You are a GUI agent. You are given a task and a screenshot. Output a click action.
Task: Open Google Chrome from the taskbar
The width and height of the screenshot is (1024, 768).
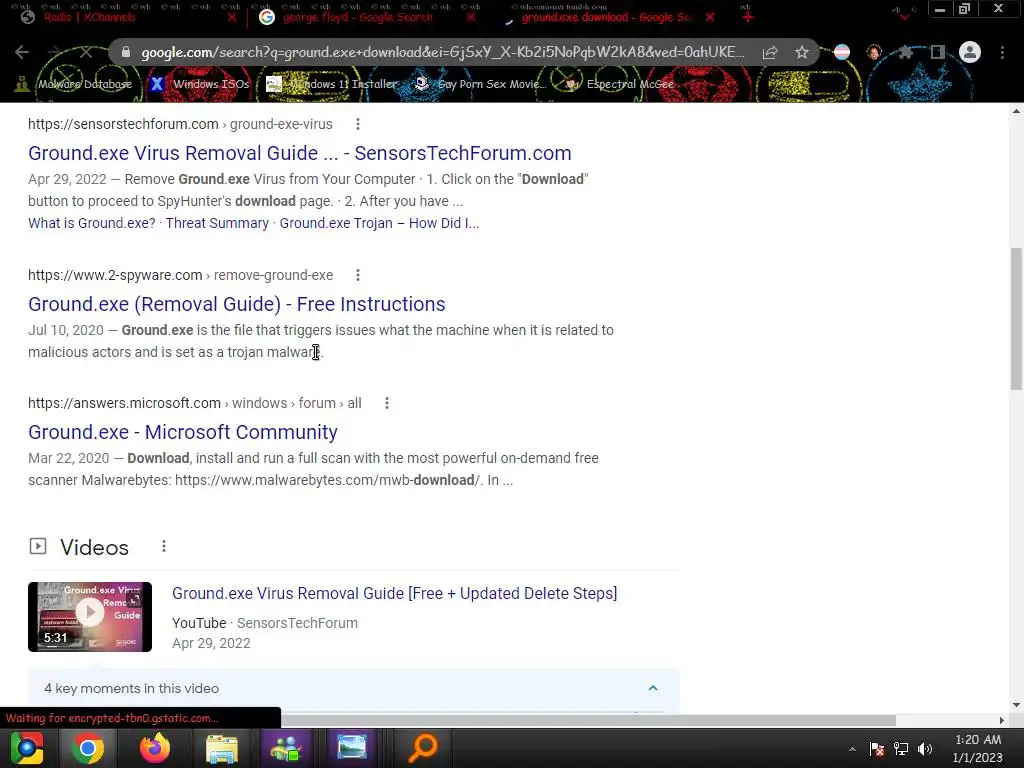coord(88,748)
